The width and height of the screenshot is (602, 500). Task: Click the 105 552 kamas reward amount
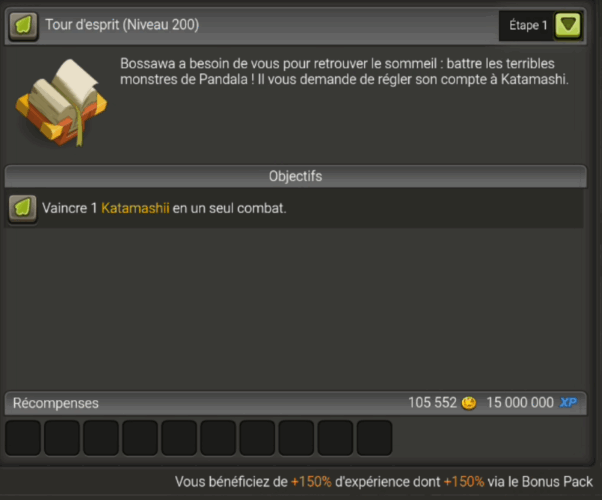point(432,403)
